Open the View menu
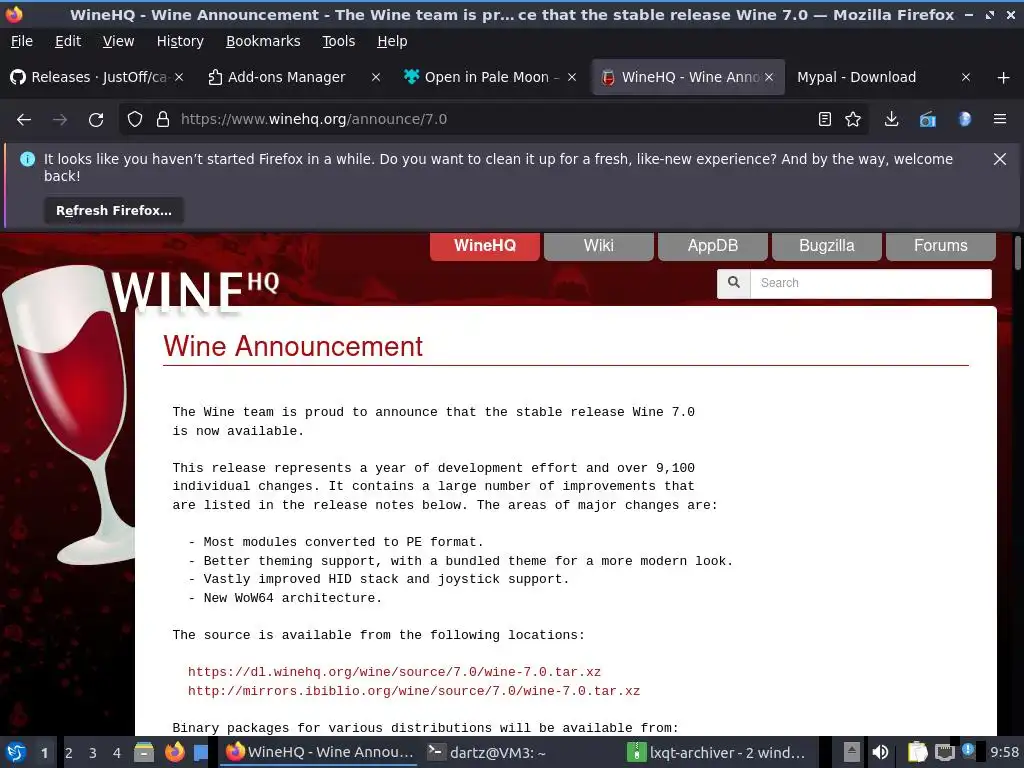 click(118, 41)
